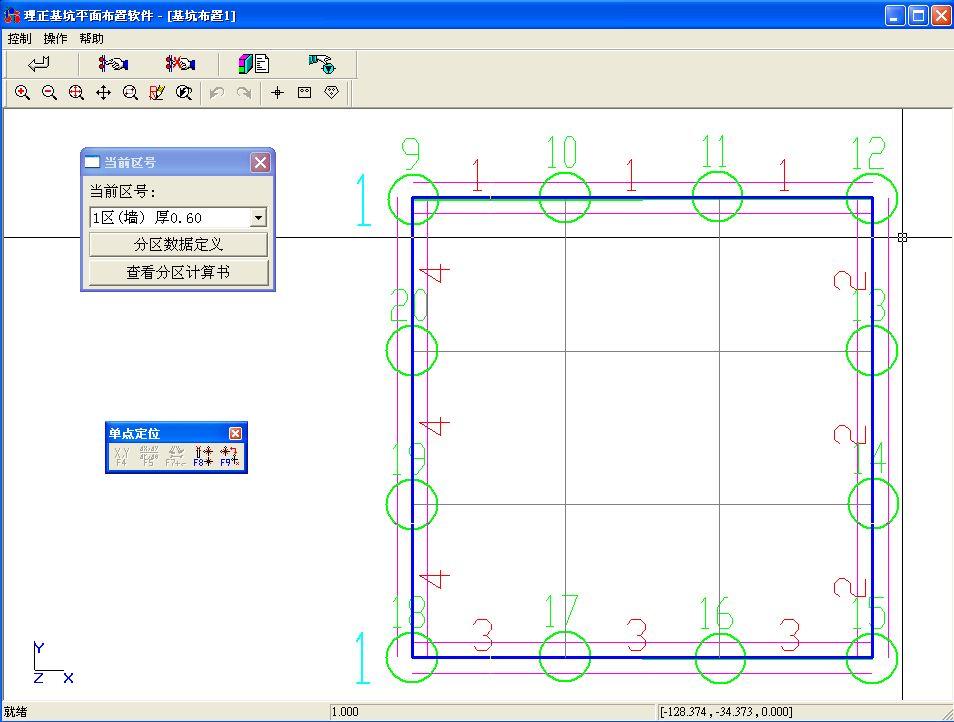Click the hand-with-X delete zone icon
This screenshot has width=954, height=722.
[x=180, y=64]
